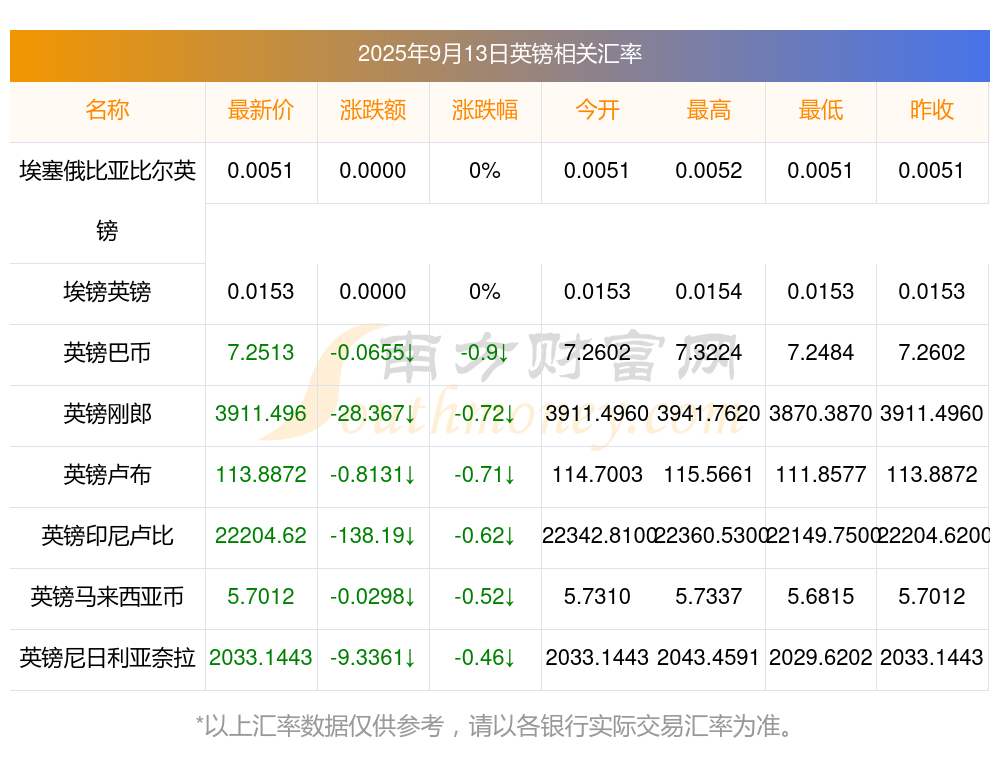
Task: Click the 今开 column header
Action: [x=597, y=110]
